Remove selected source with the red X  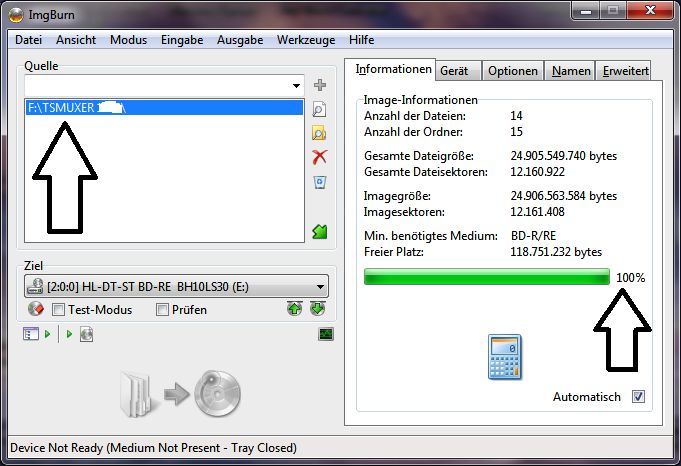pyautogui.click(x=320, y=157)
